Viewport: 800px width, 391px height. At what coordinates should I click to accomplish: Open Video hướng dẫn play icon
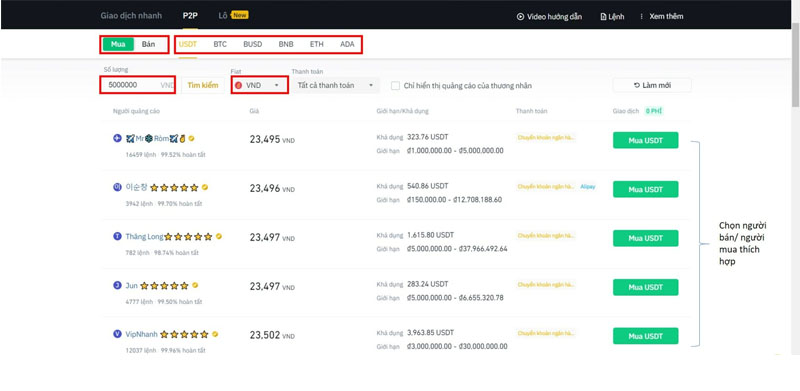[520, 17]
